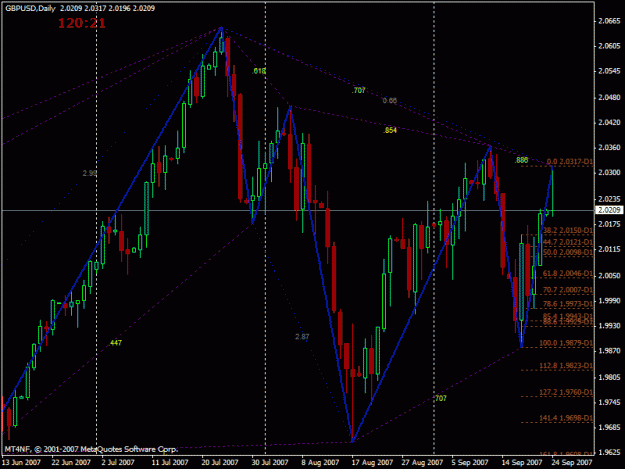Click the 70.7 2.0007-D1 Fibonacci level
Screen dimensions: 625x469
point(568,290)
